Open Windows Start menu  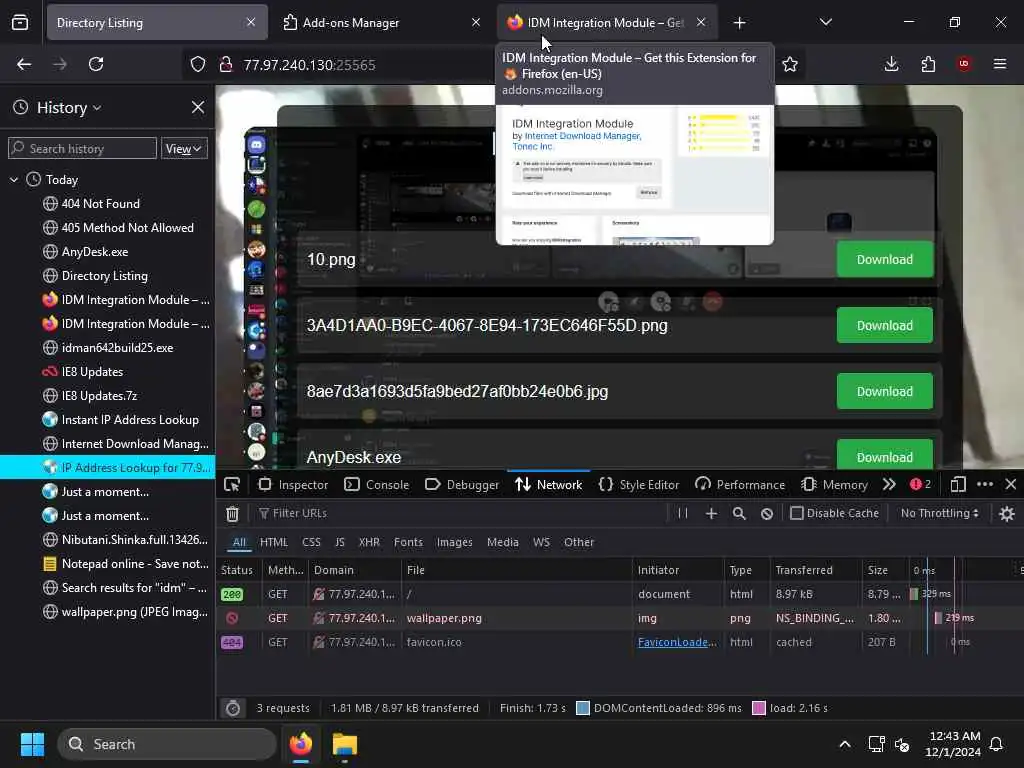point(32,744)
